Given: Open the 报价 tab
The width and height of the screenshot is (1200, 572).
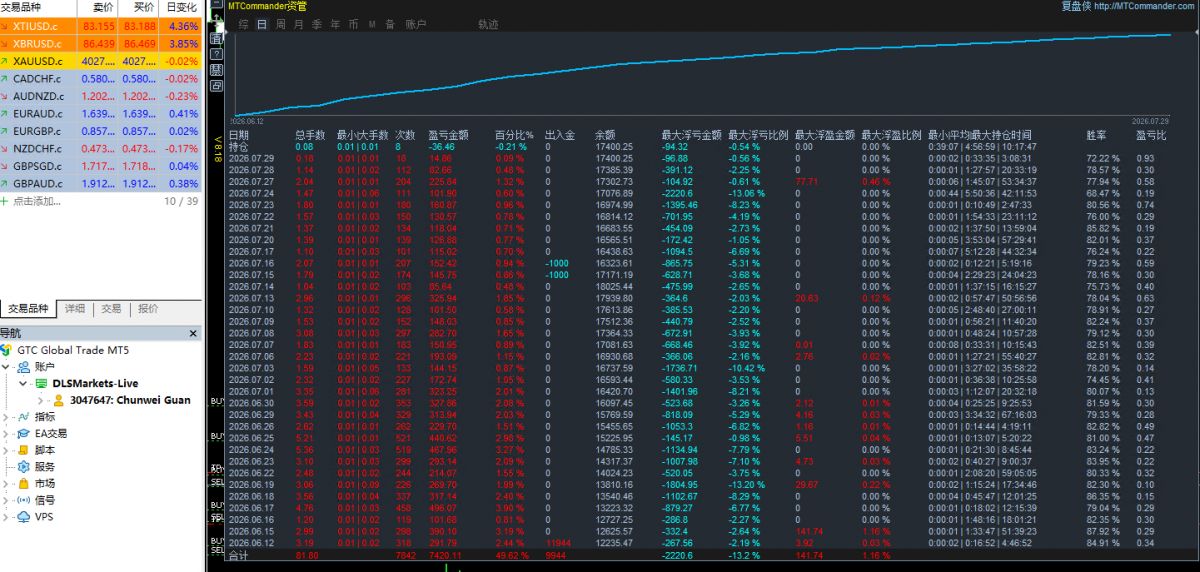Looking at the screenshot, I should [148, 309].
